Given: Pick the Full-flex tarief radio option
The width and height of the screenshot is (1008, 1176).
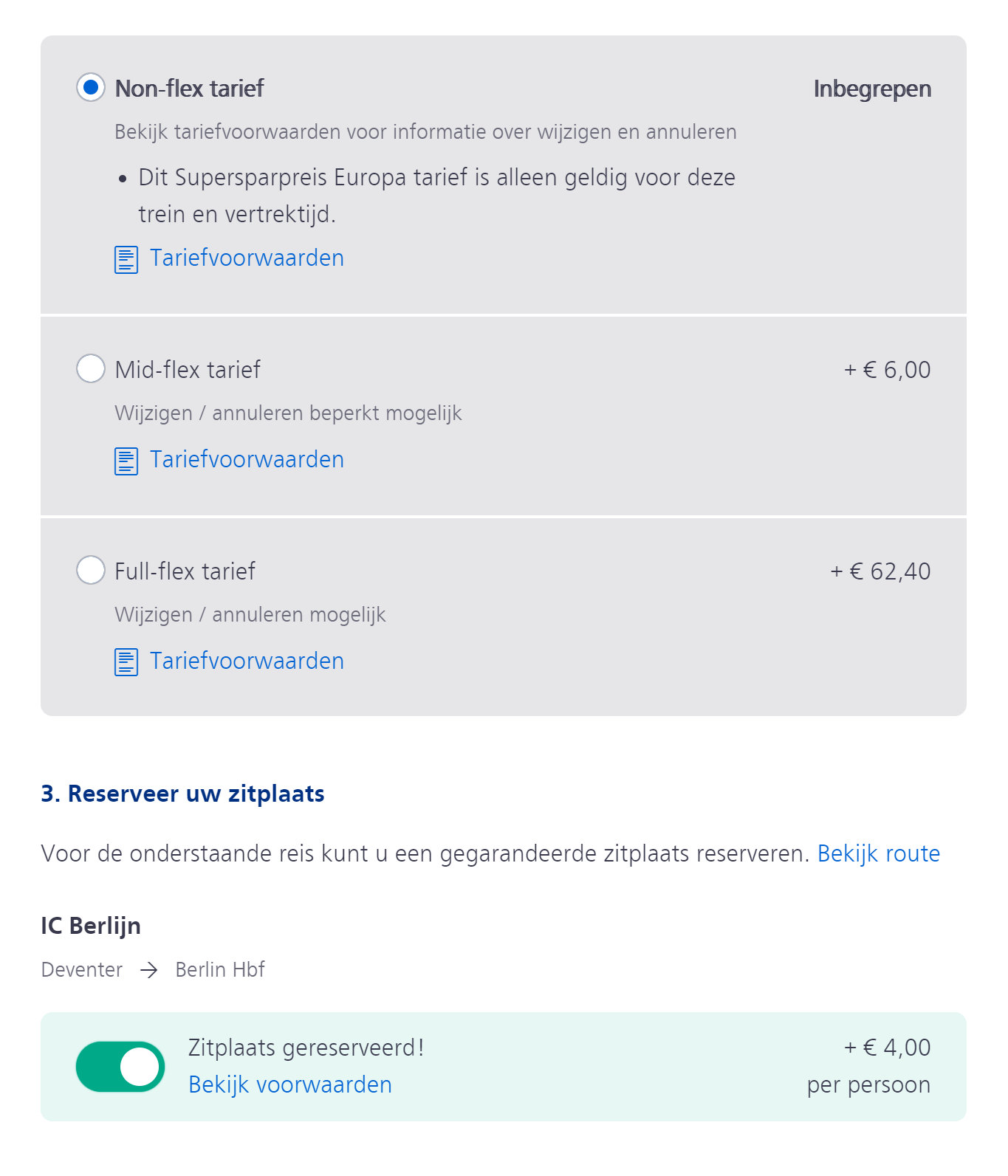Looking at the screenshot, I should point(91,570).
